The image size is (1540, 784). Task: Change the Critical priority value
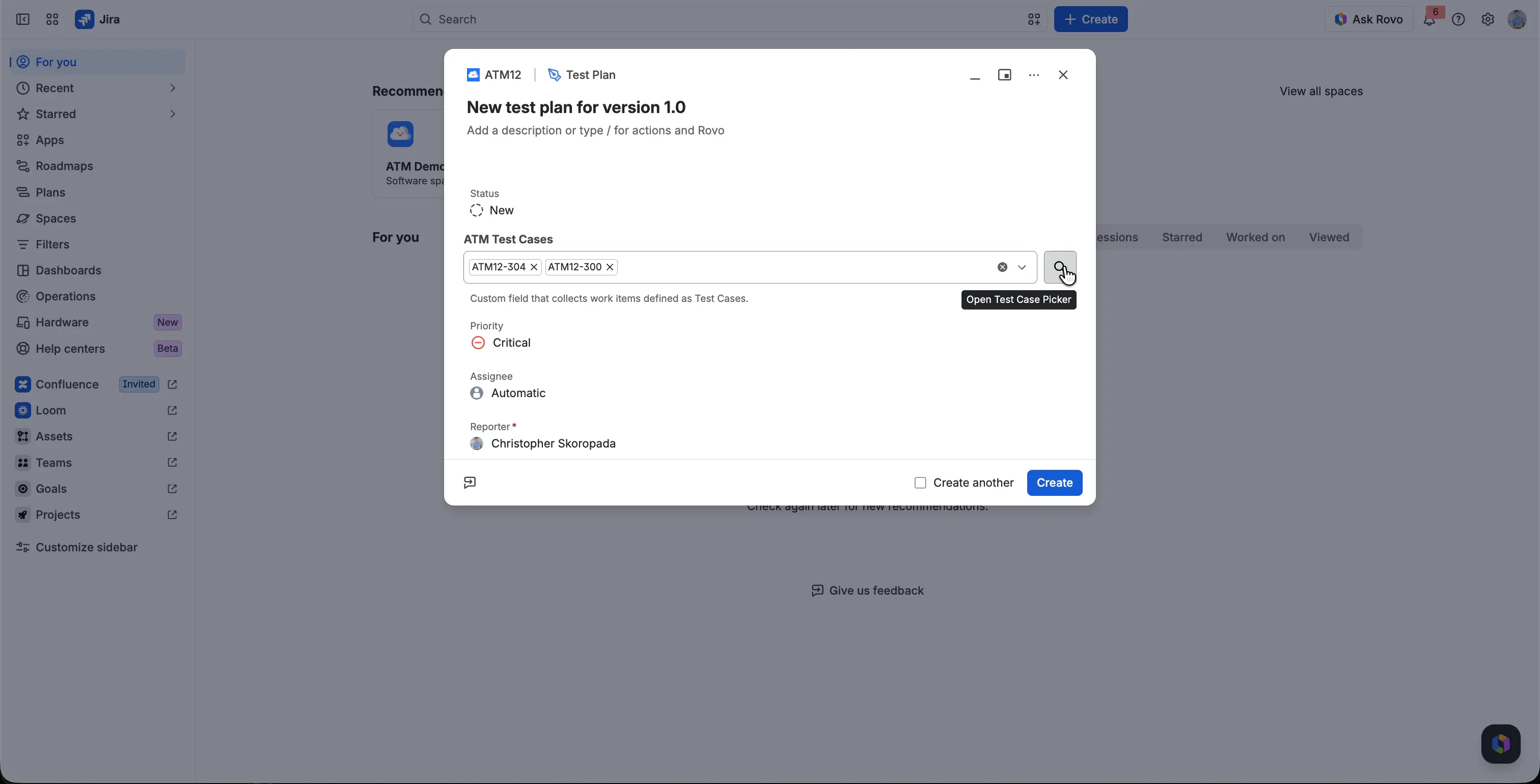[501, 343]
